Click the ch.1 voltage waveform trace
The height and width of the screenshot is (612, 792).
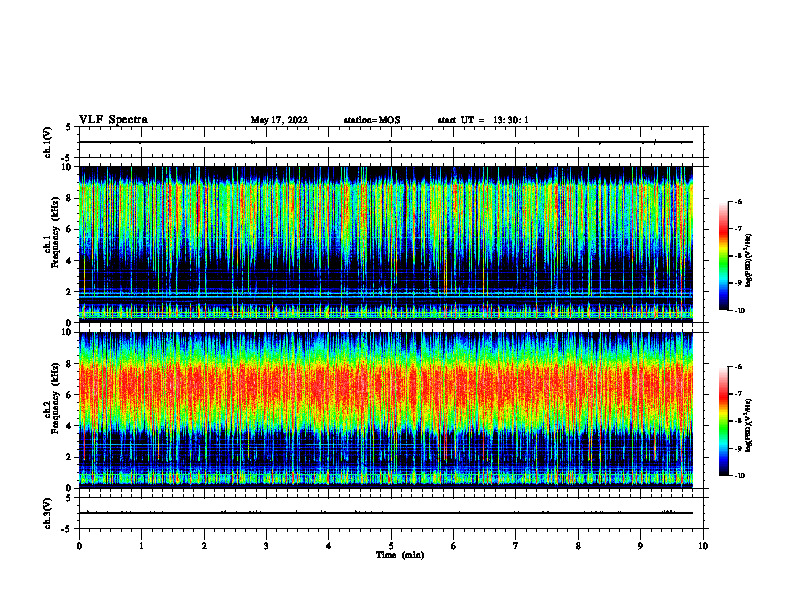point(386,142)
